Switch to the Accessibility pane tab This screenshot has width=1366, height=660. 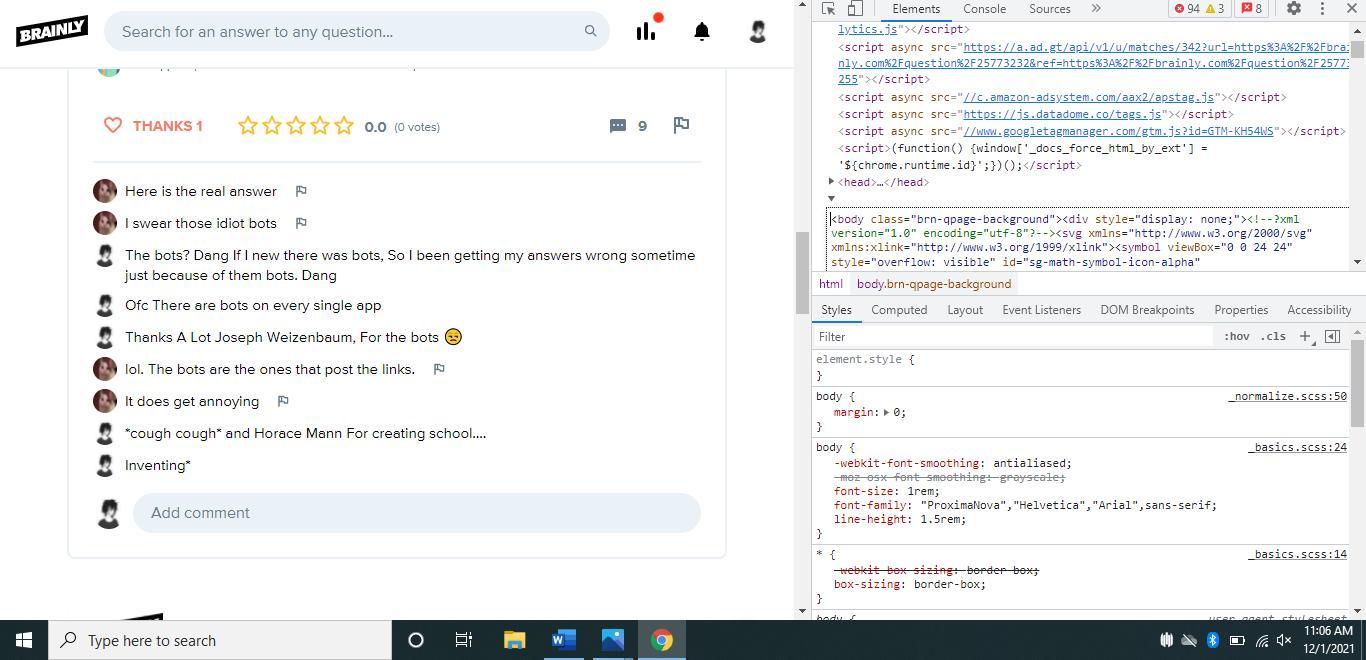pos(1319,310)
